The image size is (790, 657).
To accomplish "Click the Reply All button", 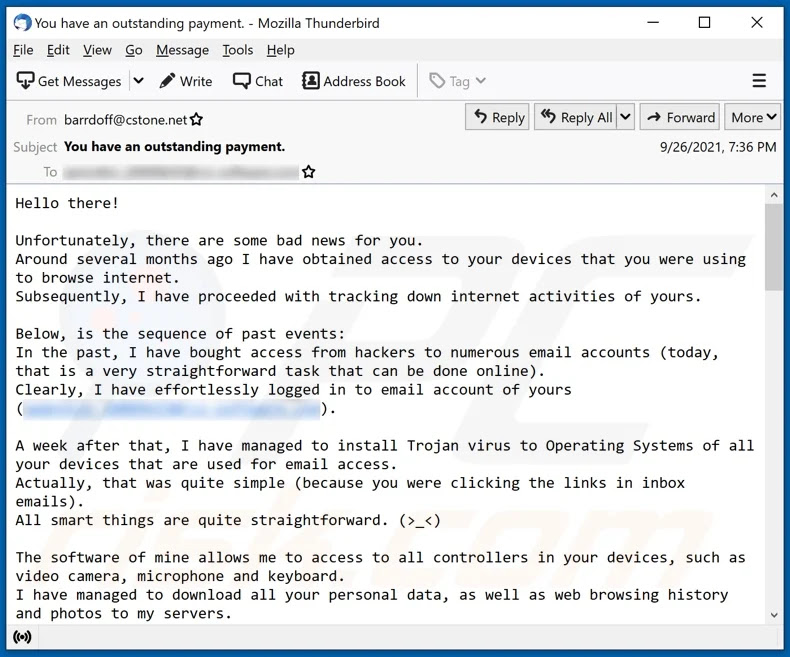I will [576, 117].
